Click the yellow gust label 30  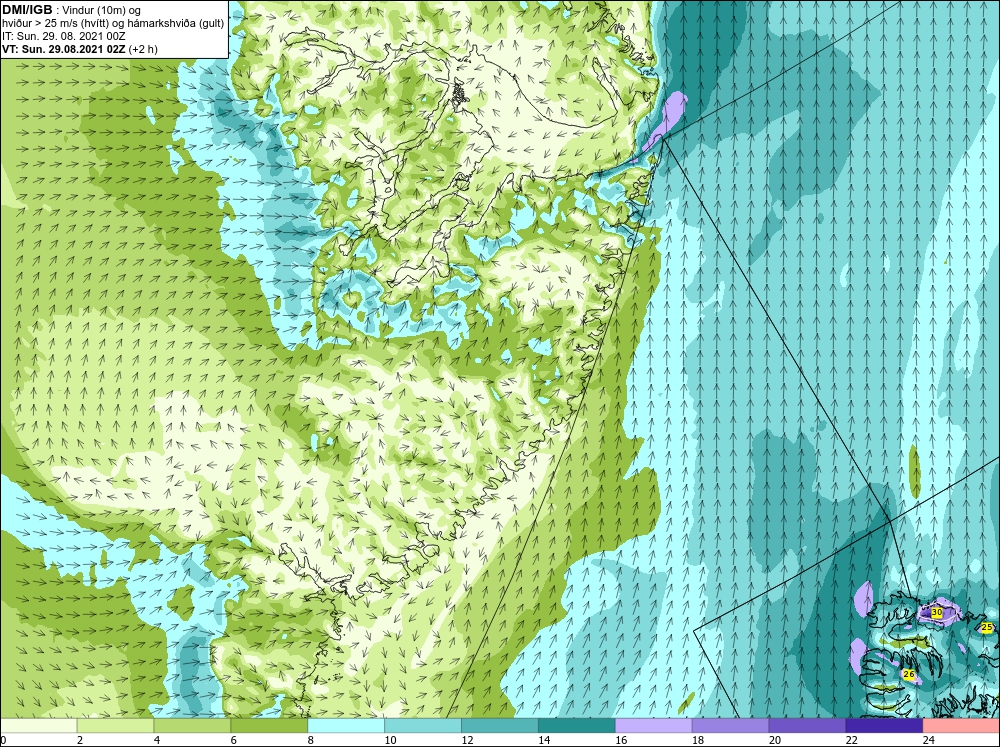click(937, 612)
